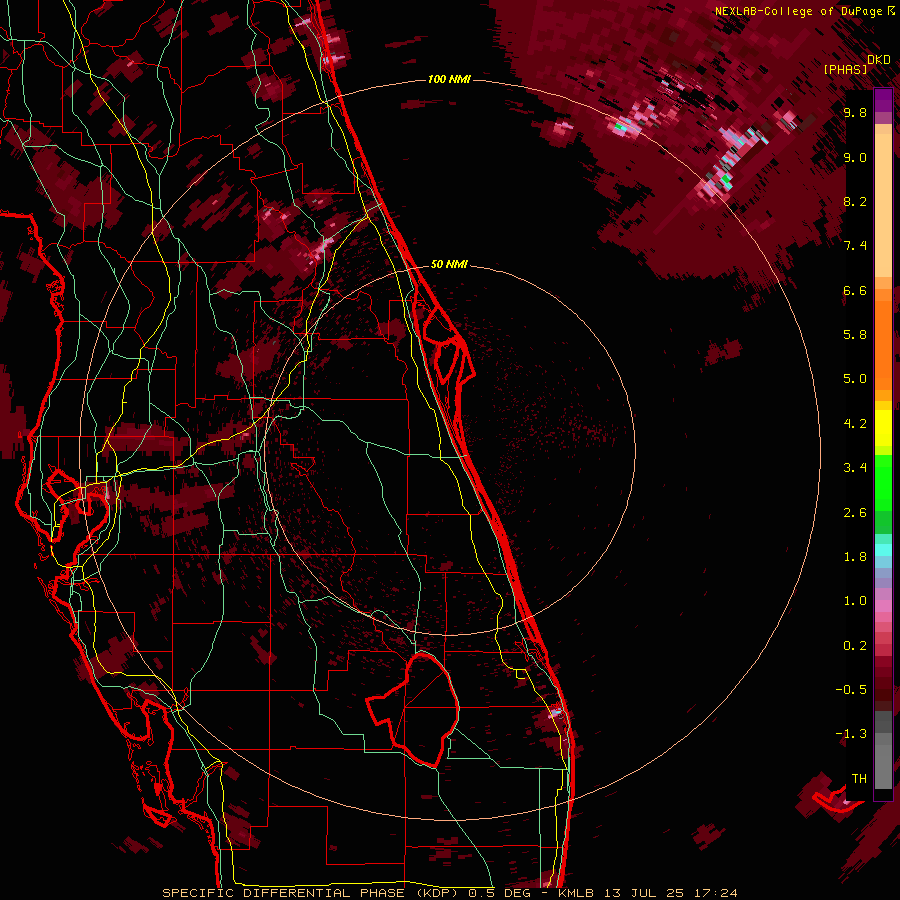Click the 0.2 value on color scale

855,646
